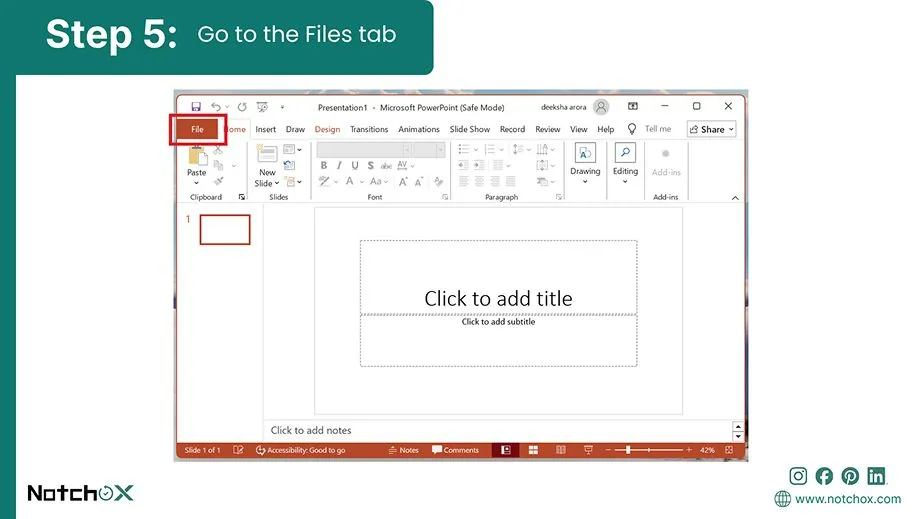
Task: Open Customize Quick Access Toolbar dropdown
Action: (282, 107)
